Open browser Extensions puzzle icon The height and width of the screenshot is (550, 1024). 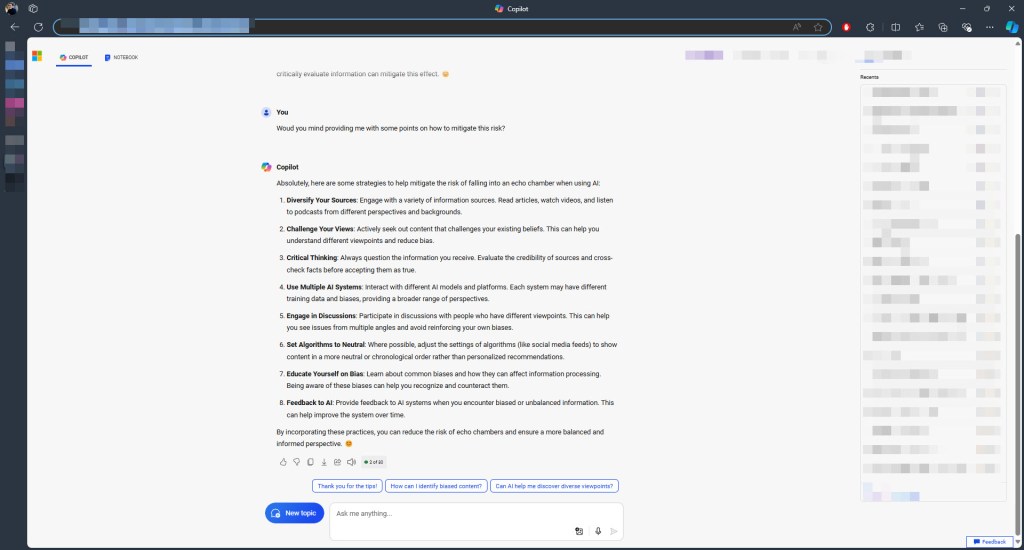coord(870,27)
